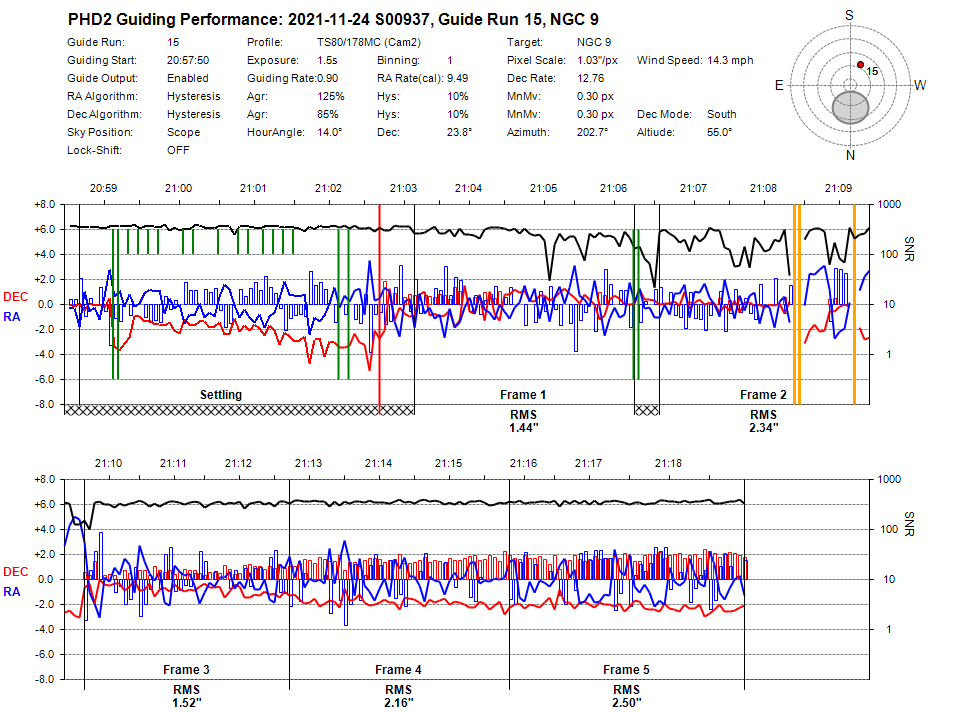Select the Pixel Scale value 1.03"/px

coord(598,60)
